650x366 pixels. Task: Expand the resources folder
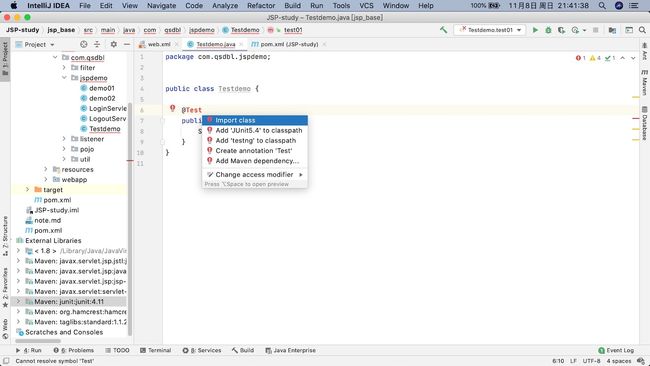pos(46,169)
